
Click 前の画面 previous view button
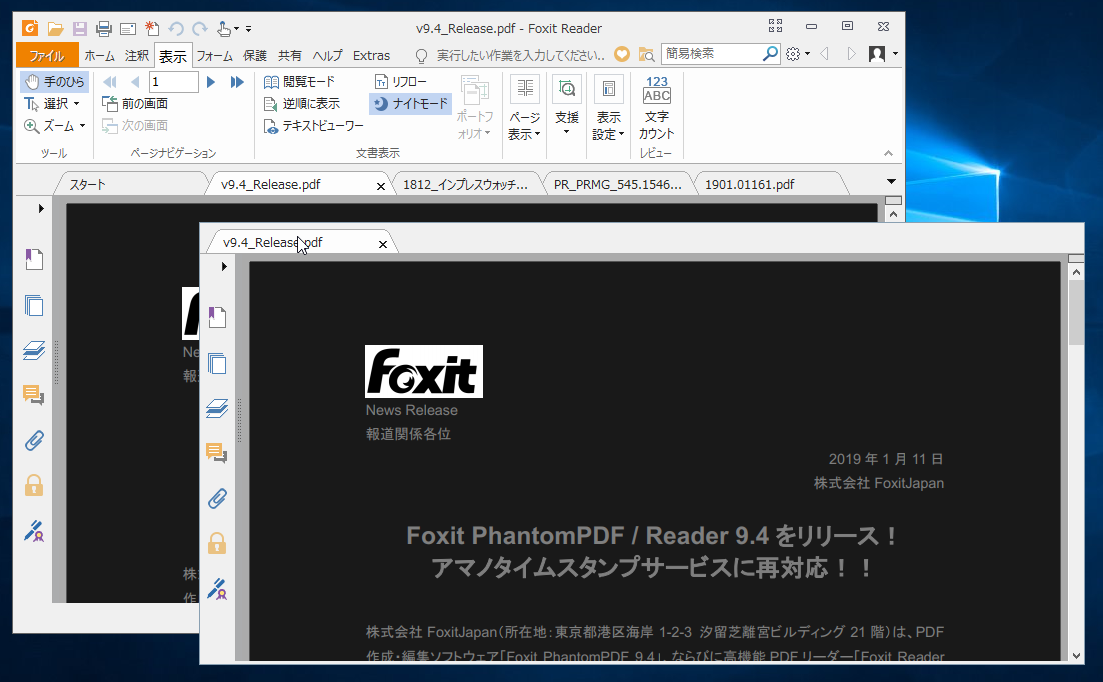click(135, 104)
